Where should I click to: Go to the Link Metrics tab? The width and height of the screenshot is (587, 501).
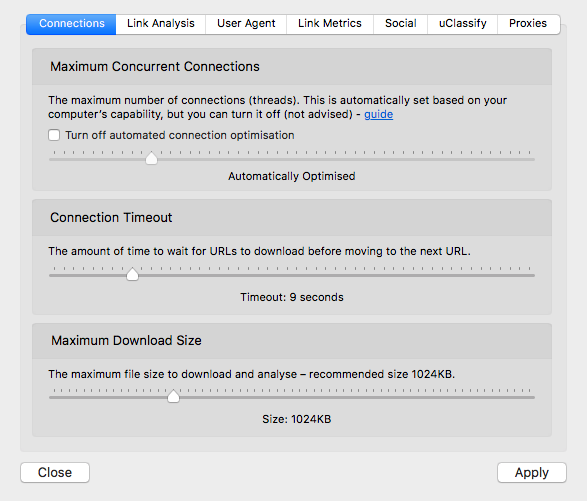(330, 24)
